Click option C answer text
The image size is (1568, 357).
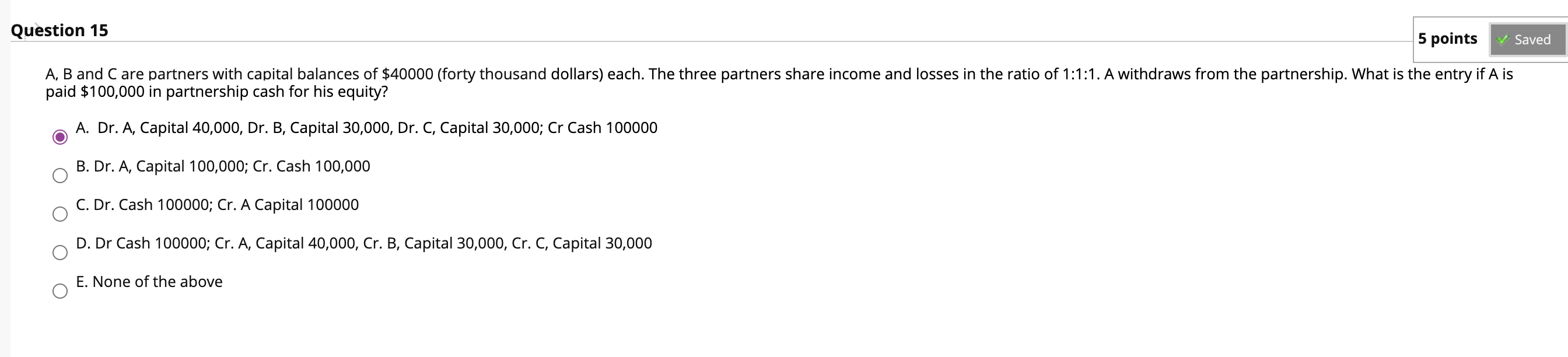(216, 205)
